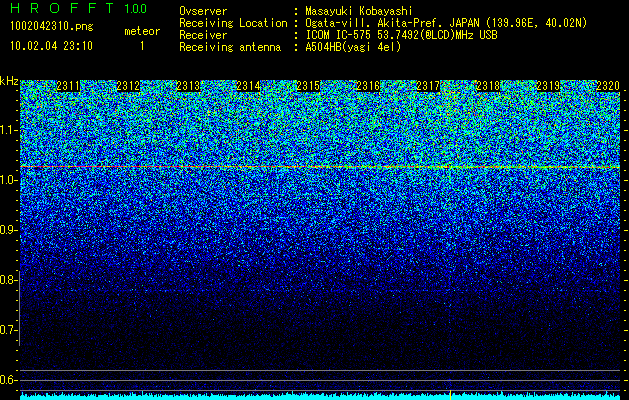
Task: Click the 2315 time marker
Action: [x=308, y=86]
